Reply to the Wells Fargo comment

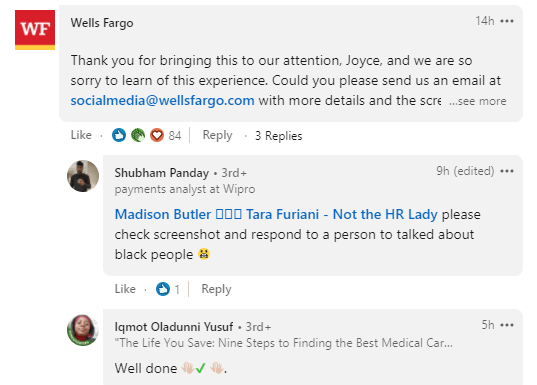[x=217, y=135]
